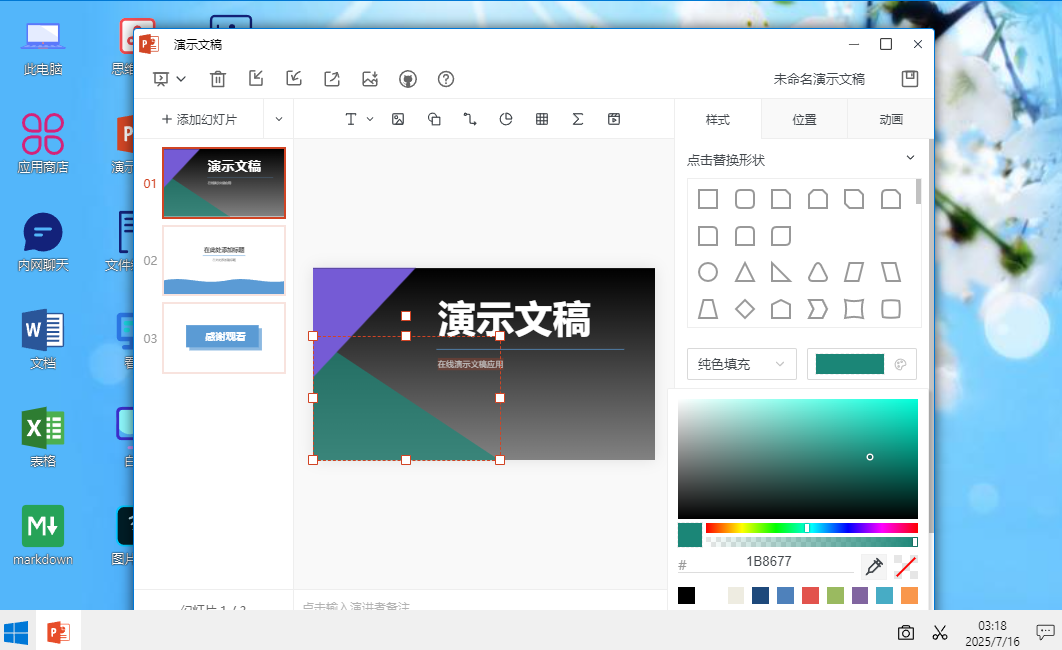This screenshot has height=650, width=1062.
Task: Open the 应用商店 desktop icon
Action: (x=43, y=144)
